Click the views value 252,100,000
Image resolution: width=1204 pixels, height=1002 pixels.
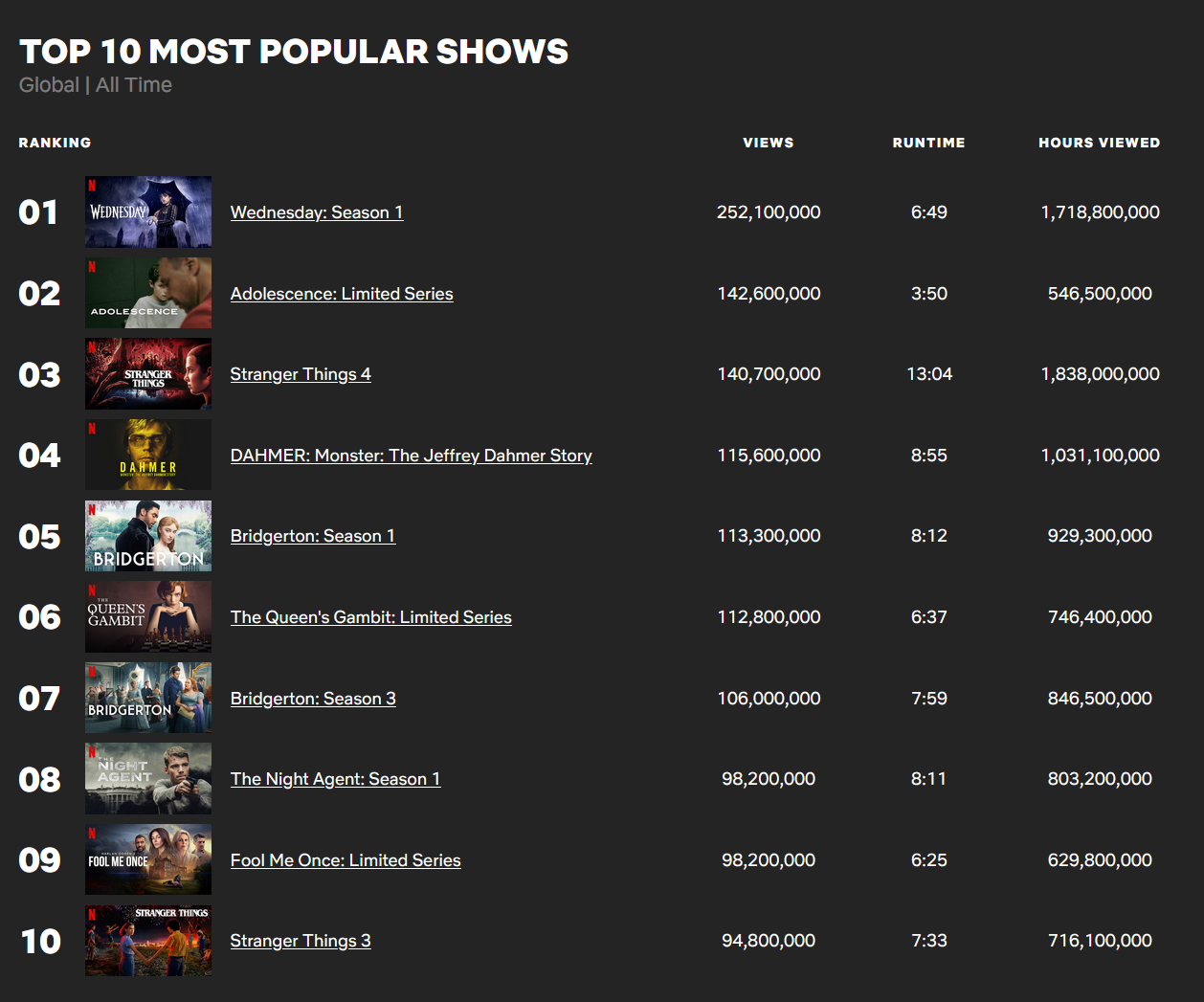769,212
